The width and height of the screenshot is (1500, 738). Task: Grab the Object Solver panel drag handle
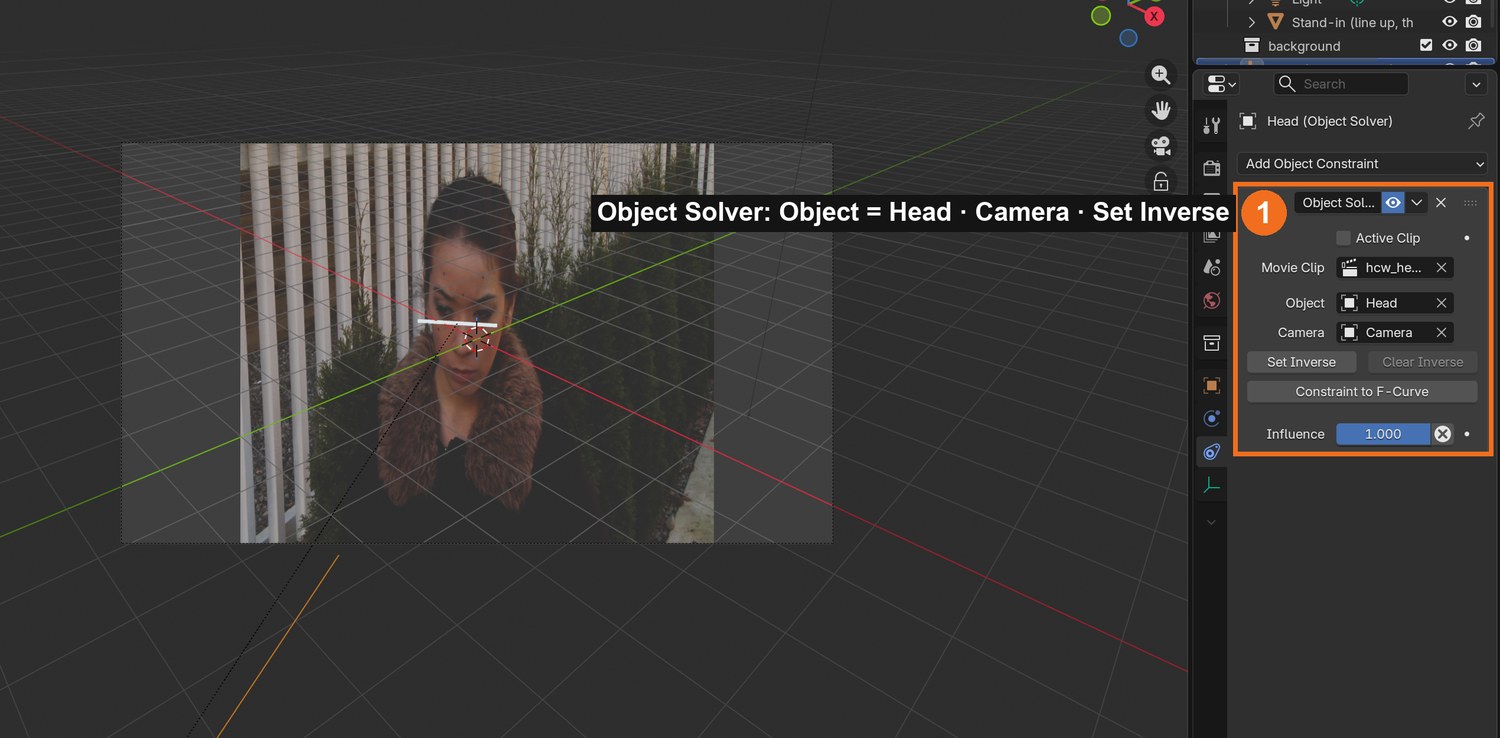point(1470,203)
